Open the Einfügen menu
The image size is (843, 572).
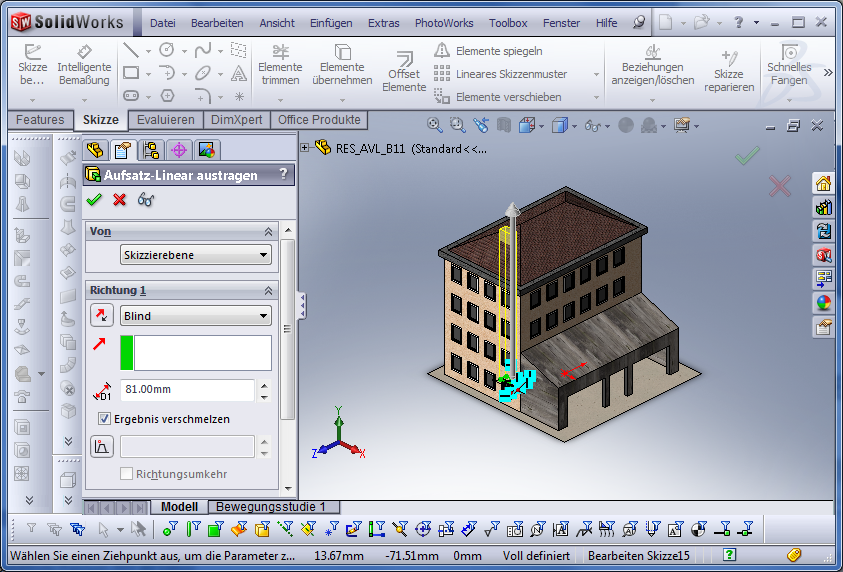[331, 23]
